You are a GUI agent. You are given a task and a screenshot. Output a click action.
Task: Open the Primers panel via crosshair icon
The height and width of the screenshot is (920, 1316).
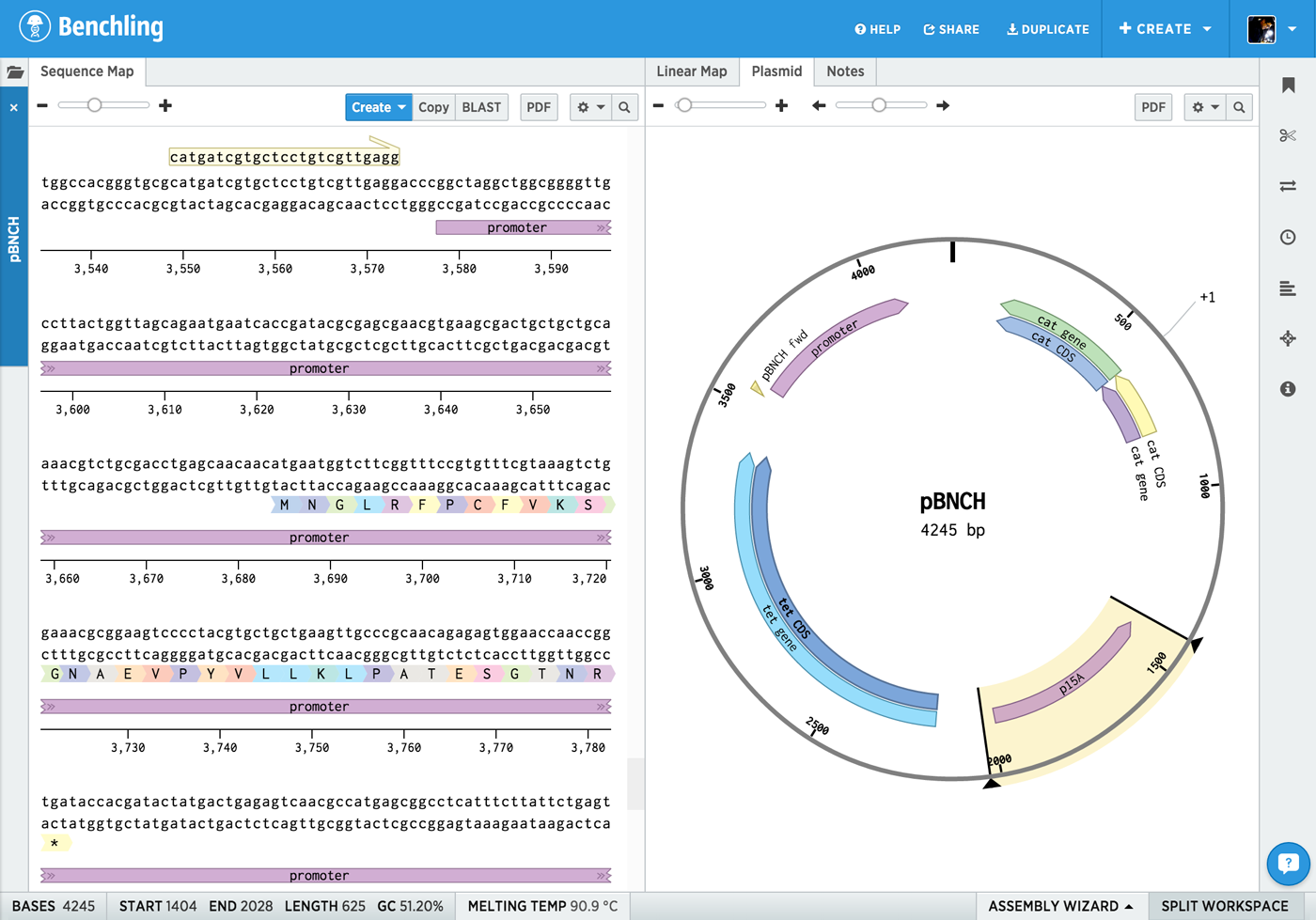click(x=1287, y=338)
